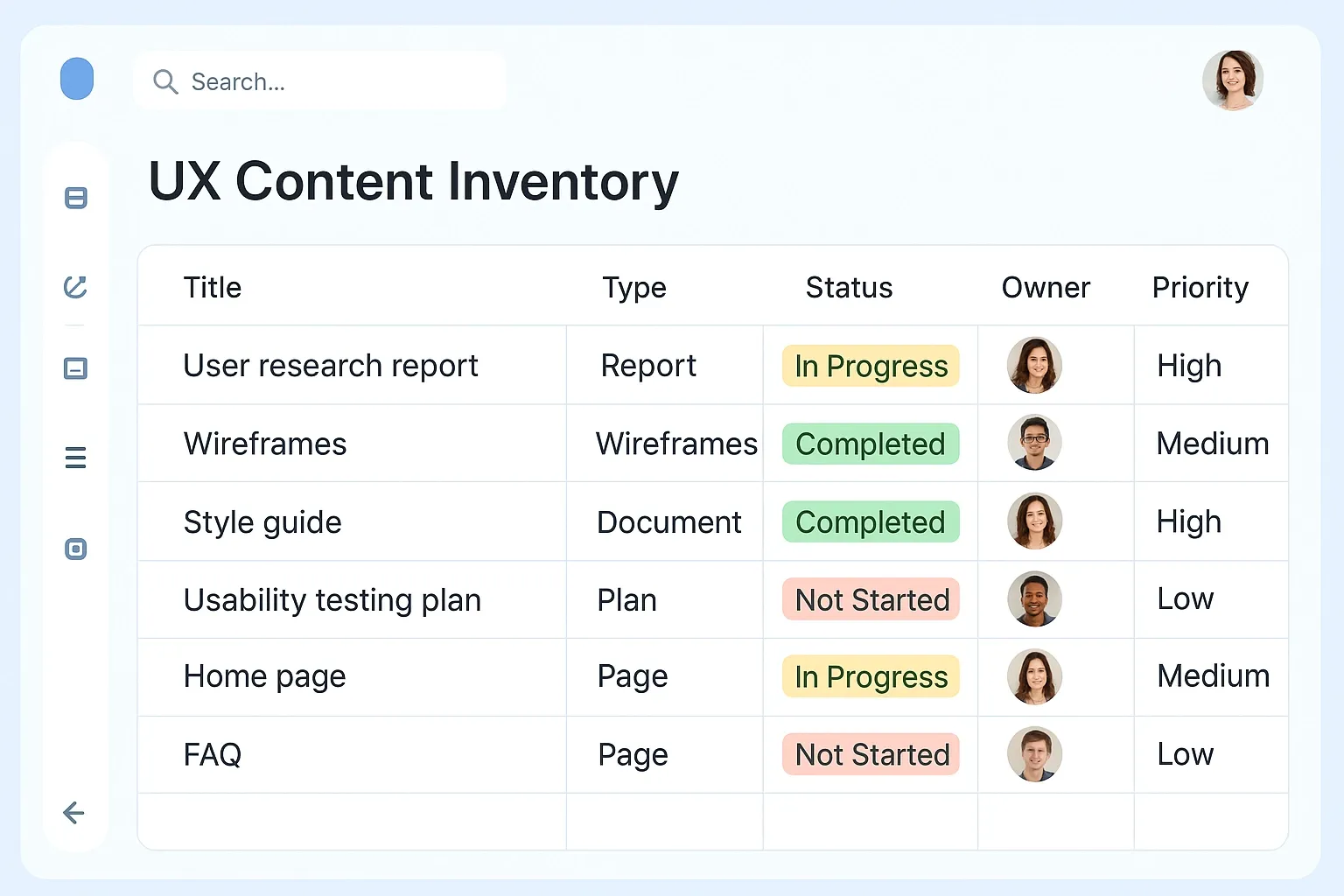This screenshot has width=1344, height=896.
Task: Open the Usability testing plan entry
Action: [x=332, y=600]
